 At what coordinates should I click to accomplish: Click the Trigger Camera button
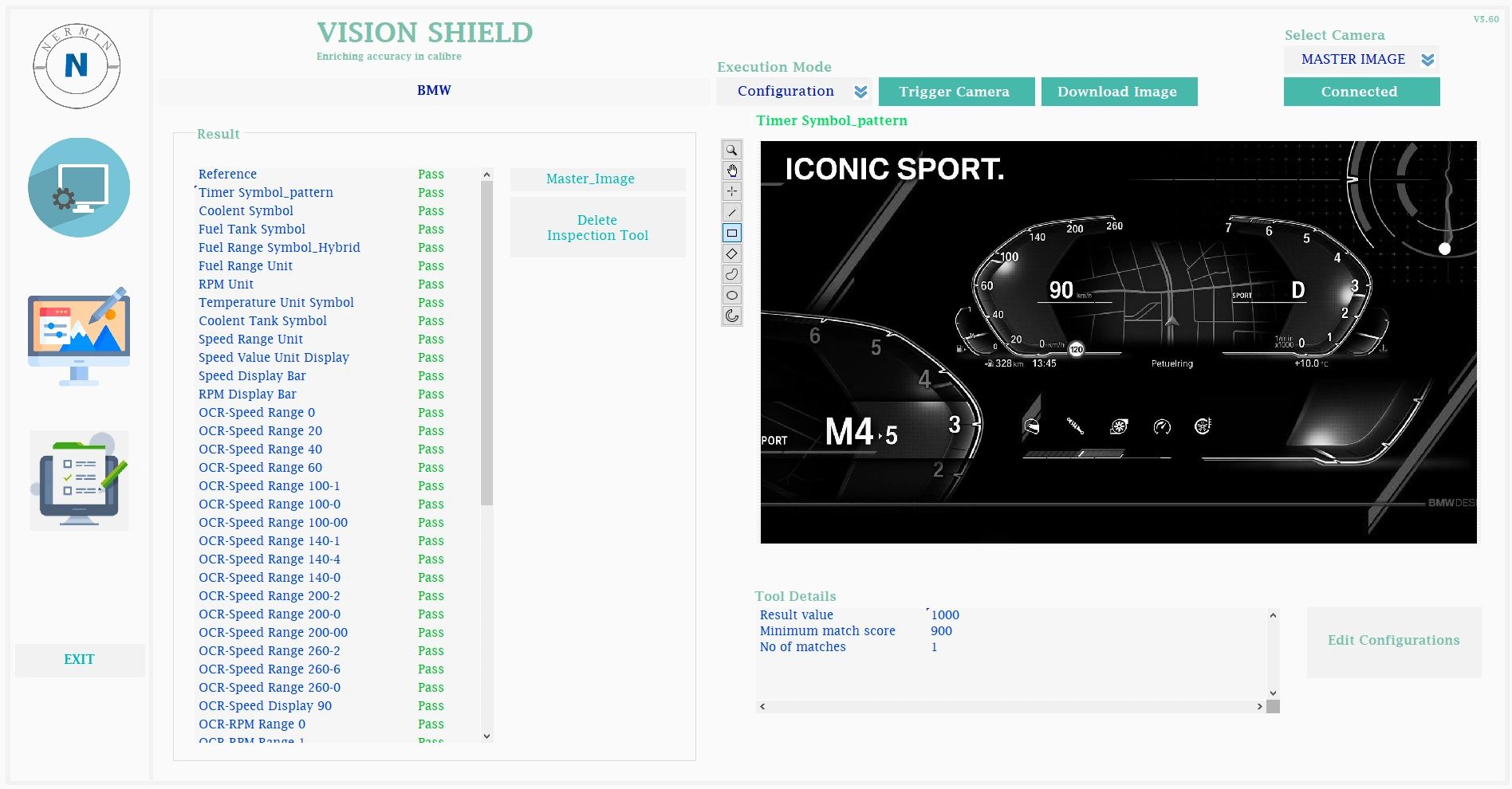click(956, 91)
